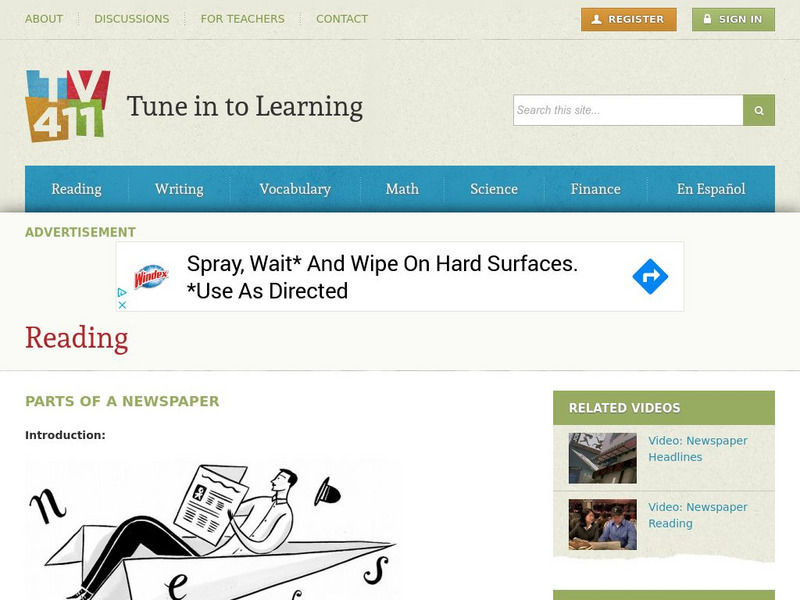This screenshot has height=600, width=800.
Task: Click the newspaper reader illustration
Action: coord(212,529)
